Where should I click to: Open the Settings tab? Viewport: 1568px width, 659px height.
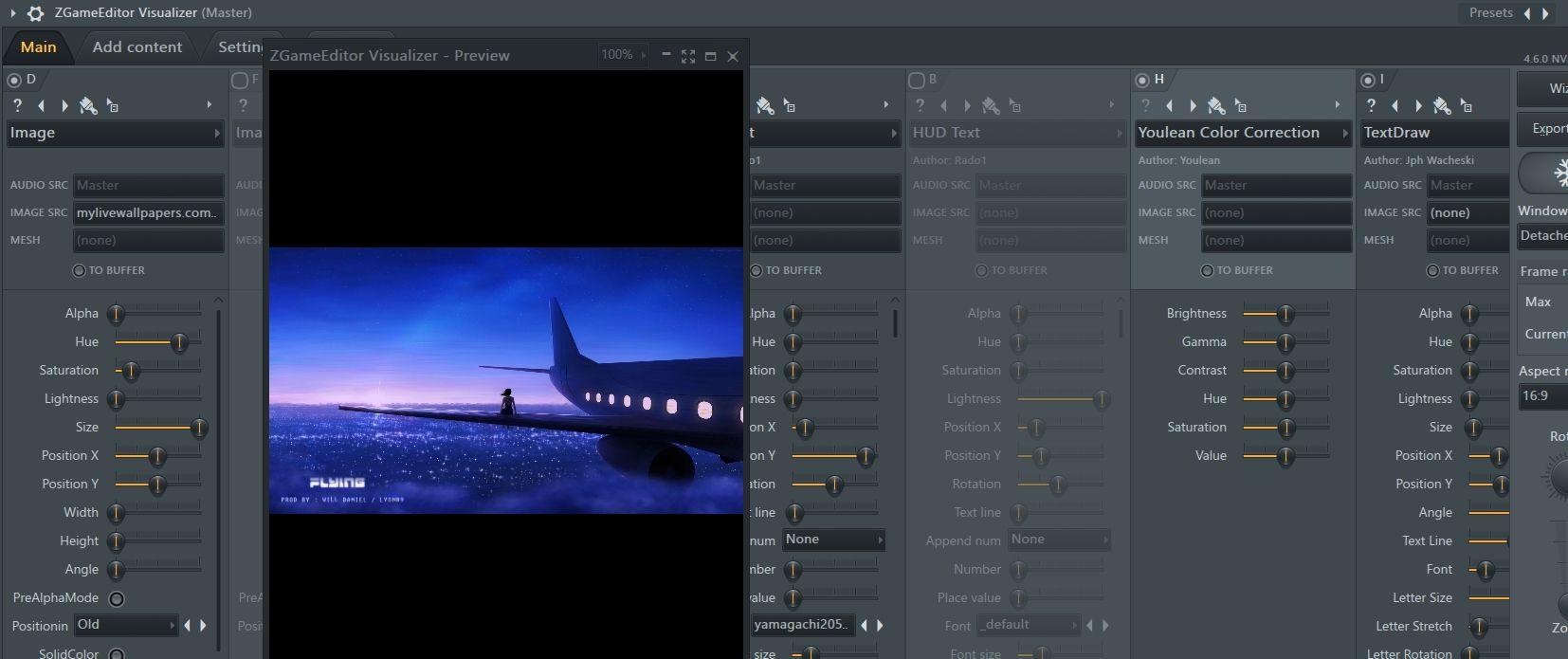pyautogui.click(x=241, y=46)
